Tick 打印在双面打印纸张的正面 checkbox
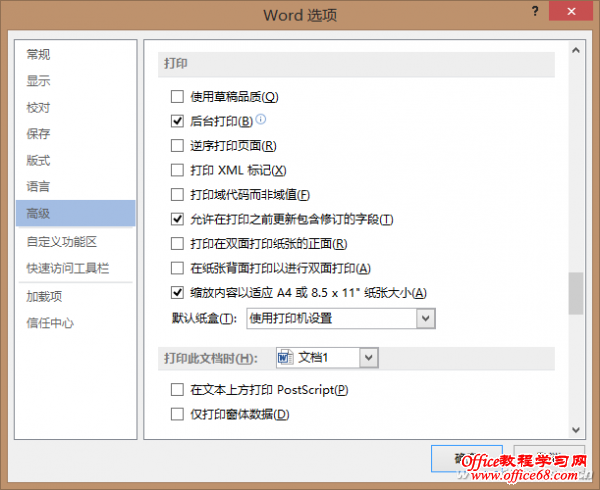Screen dimensions: 600x490 177,244
